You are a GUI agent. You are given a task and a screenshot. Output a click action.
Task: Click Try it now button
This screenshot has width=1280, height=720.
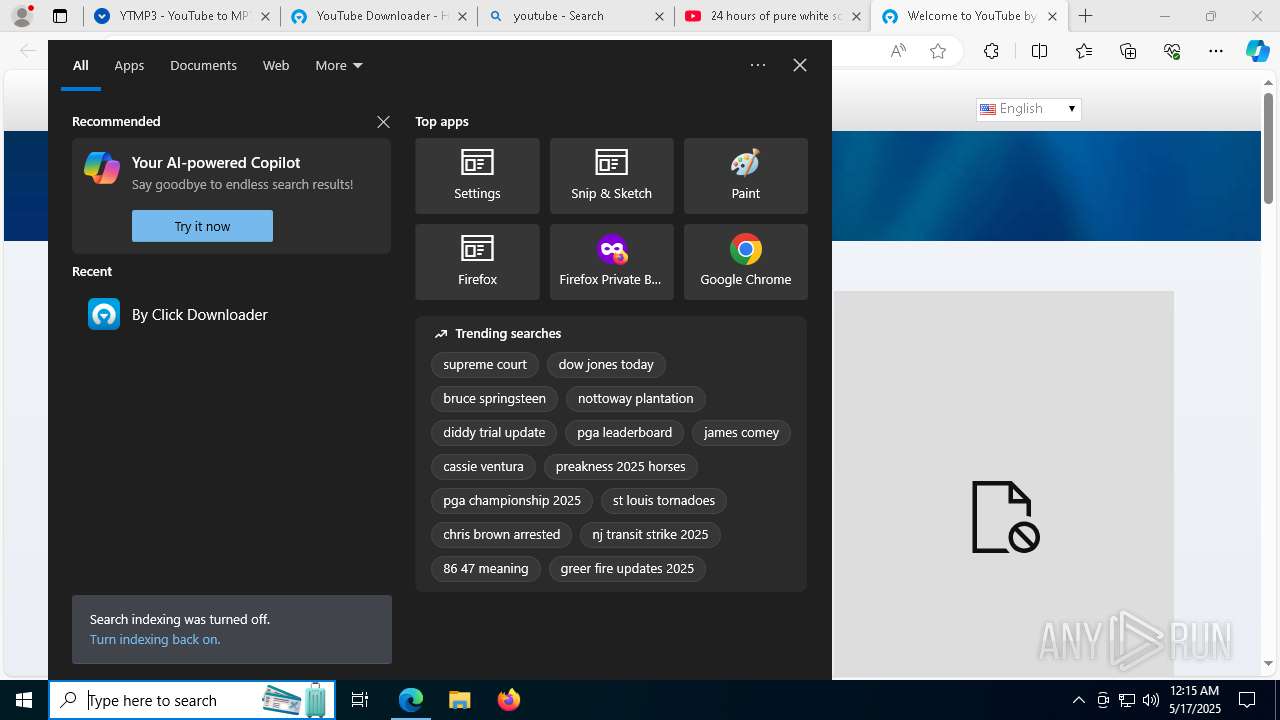point(202,226)
